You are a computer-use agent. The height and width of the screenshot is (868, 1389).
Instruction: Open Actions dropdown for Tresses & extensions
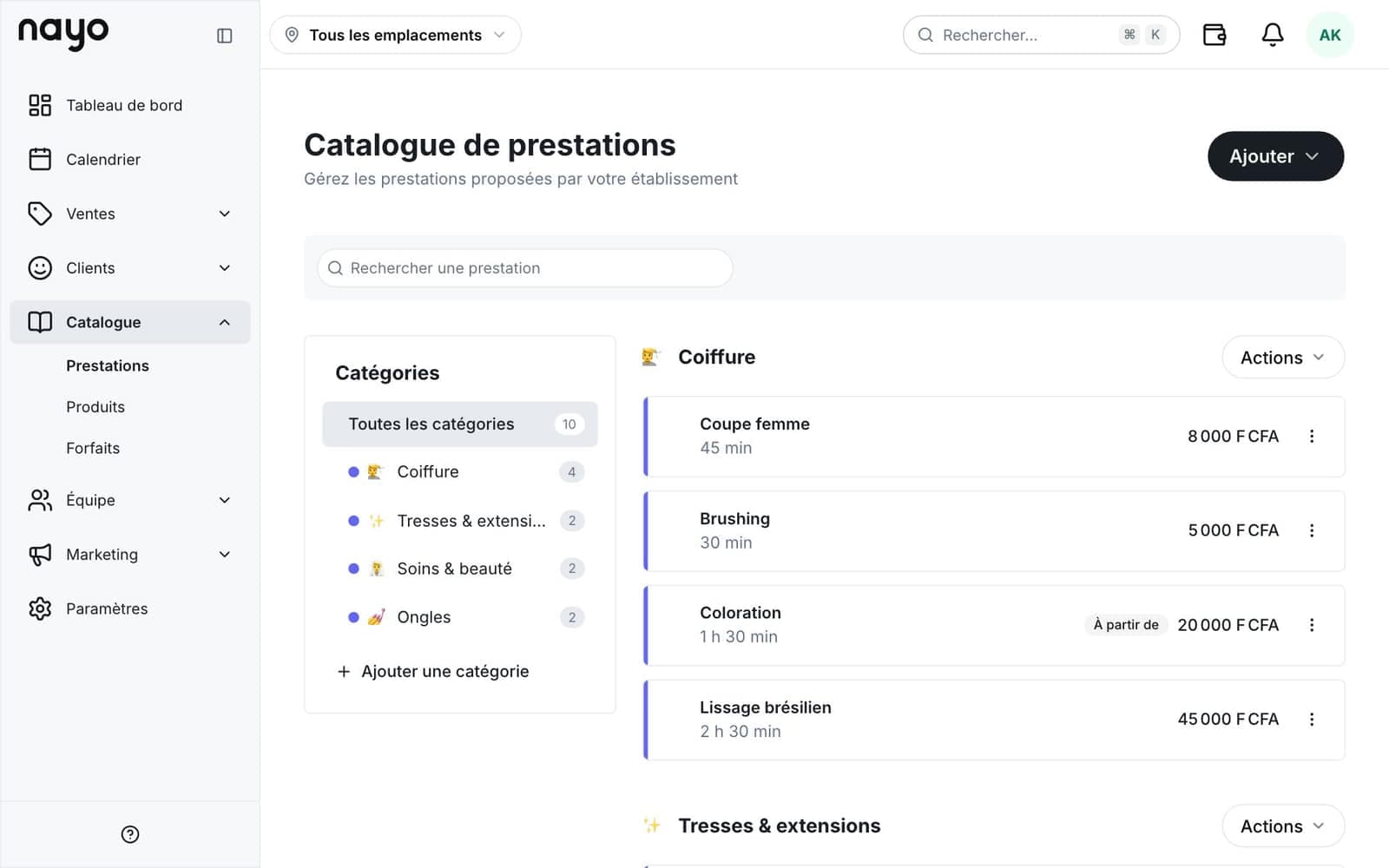pyautogui.click(x=1283, y=826)
